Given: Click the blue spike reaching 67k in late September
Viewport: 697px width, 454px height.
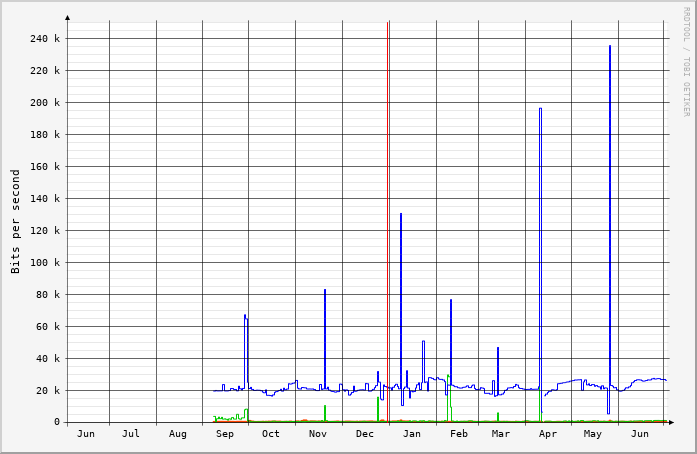Looking at the screenshot, I should [x=245, y=351].
